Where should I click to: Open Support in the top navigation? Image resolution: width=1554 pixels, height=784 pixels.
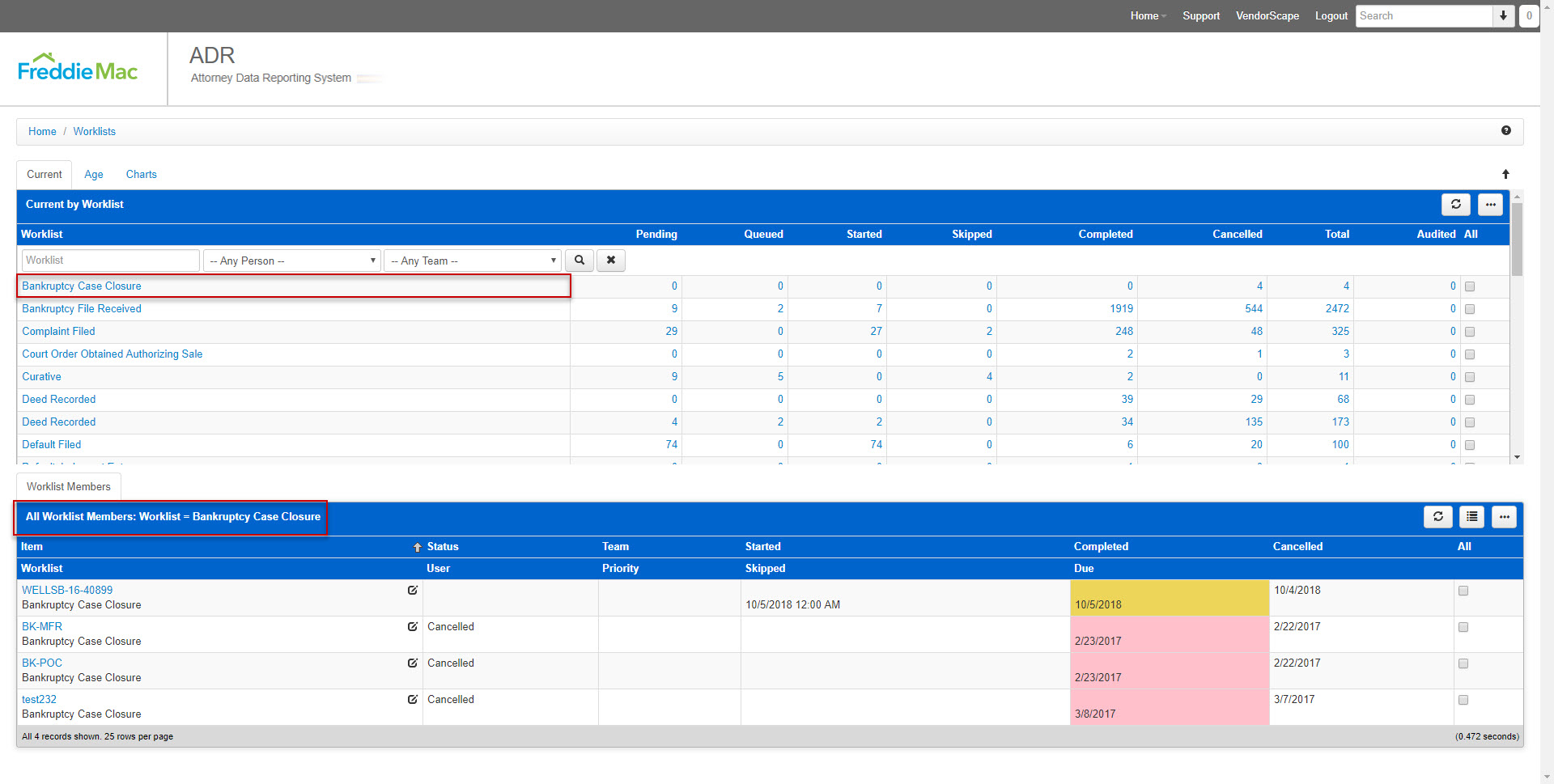(1201, 16)
